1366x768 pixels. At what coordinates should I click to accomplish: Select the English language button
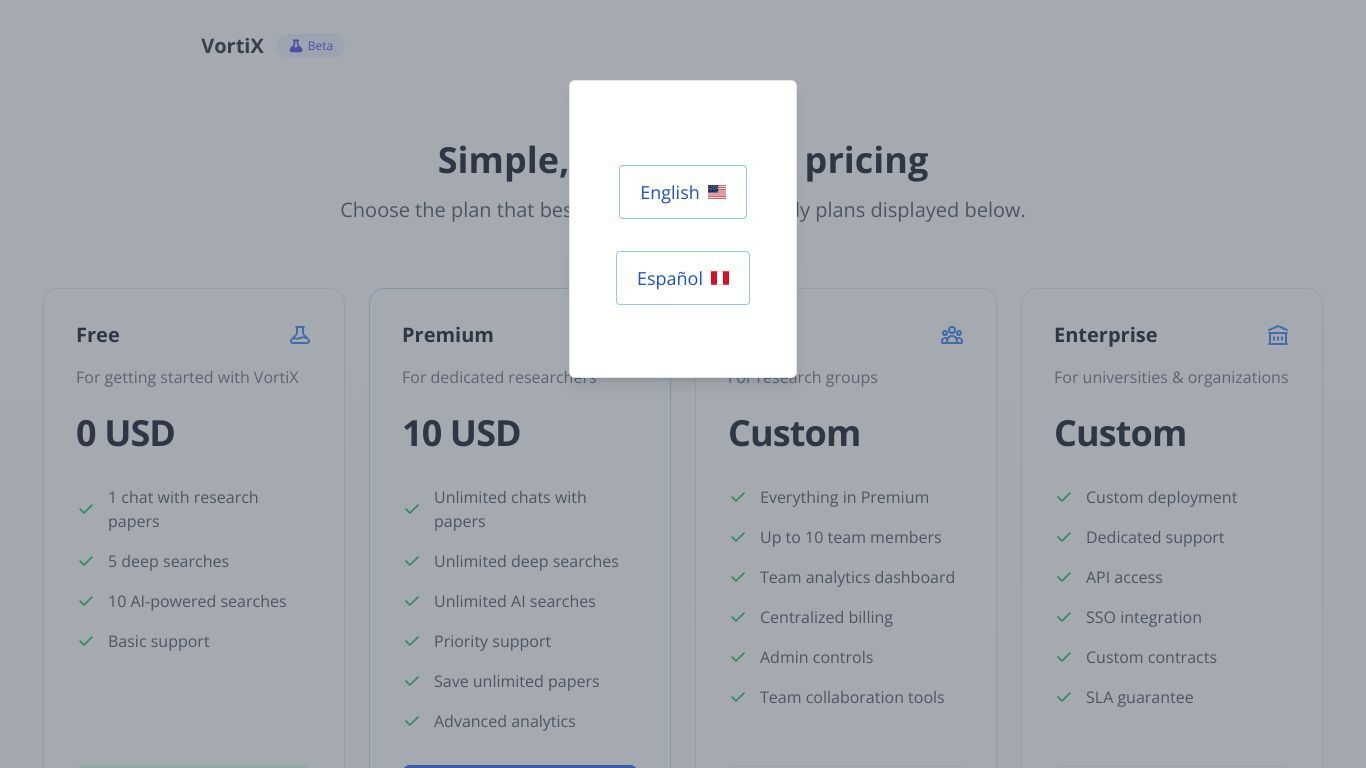pyautogui.click(x=683, y=192)
